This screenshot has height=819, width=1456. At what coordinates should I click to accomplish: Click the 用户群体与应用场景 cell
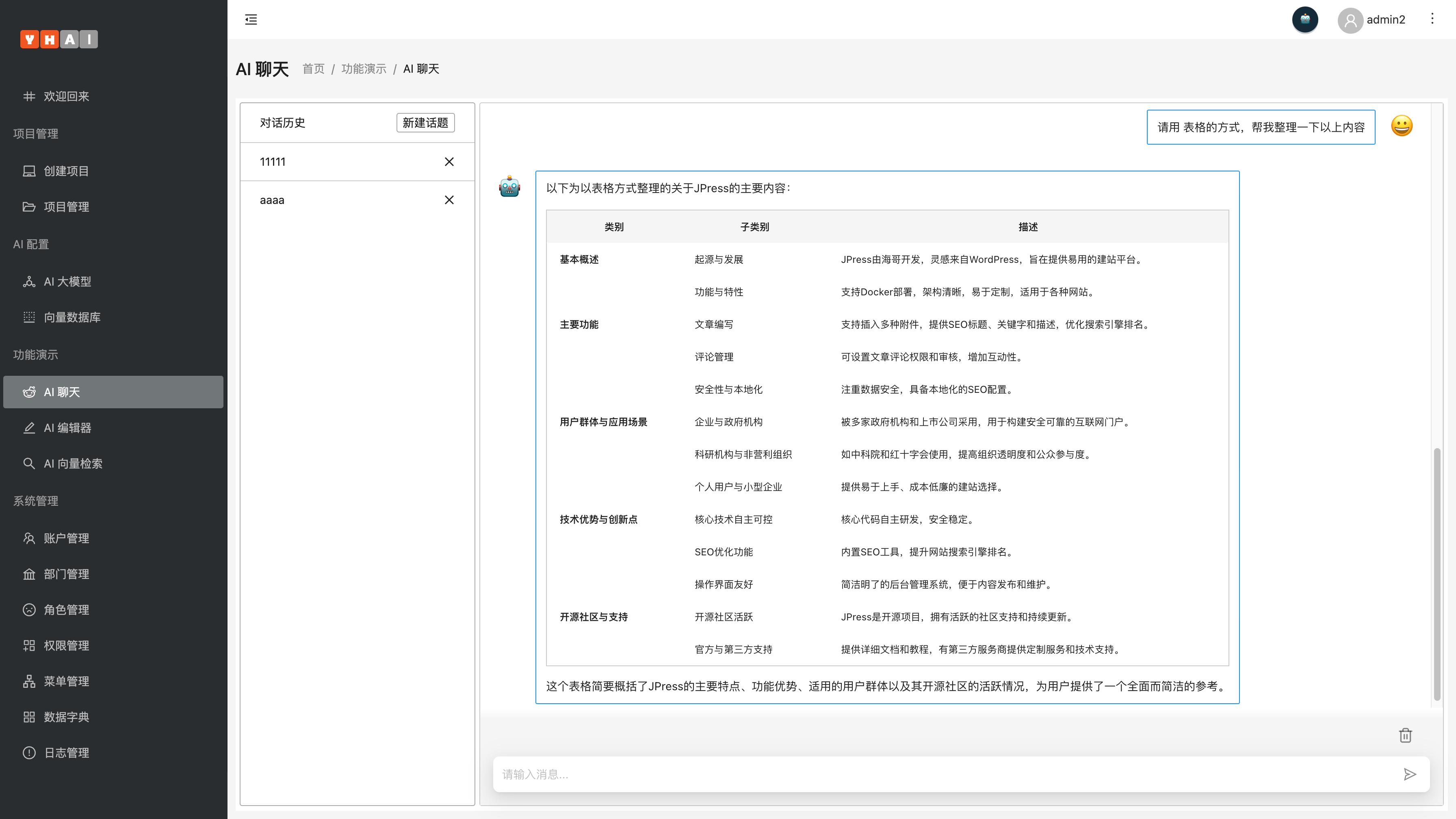[x=604, y=422]
